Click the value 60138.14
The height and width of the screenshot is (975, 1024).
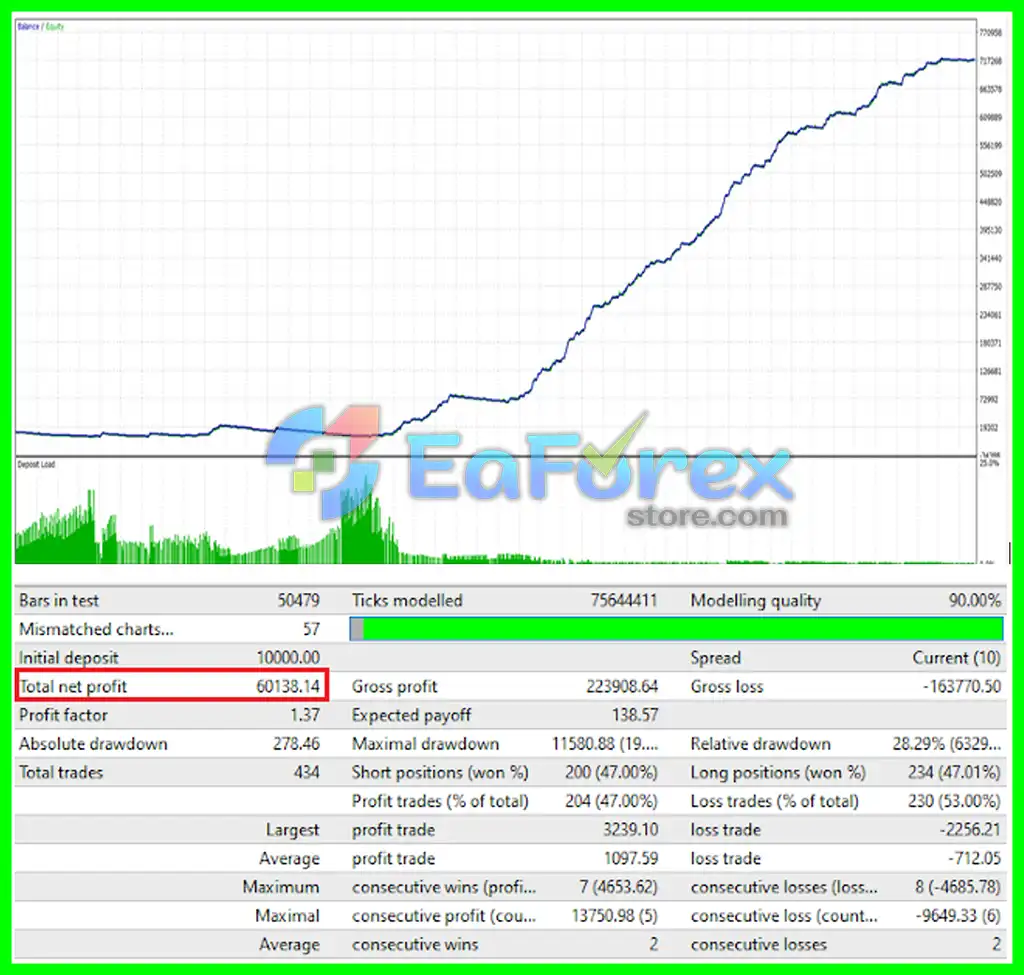[288, 687]
